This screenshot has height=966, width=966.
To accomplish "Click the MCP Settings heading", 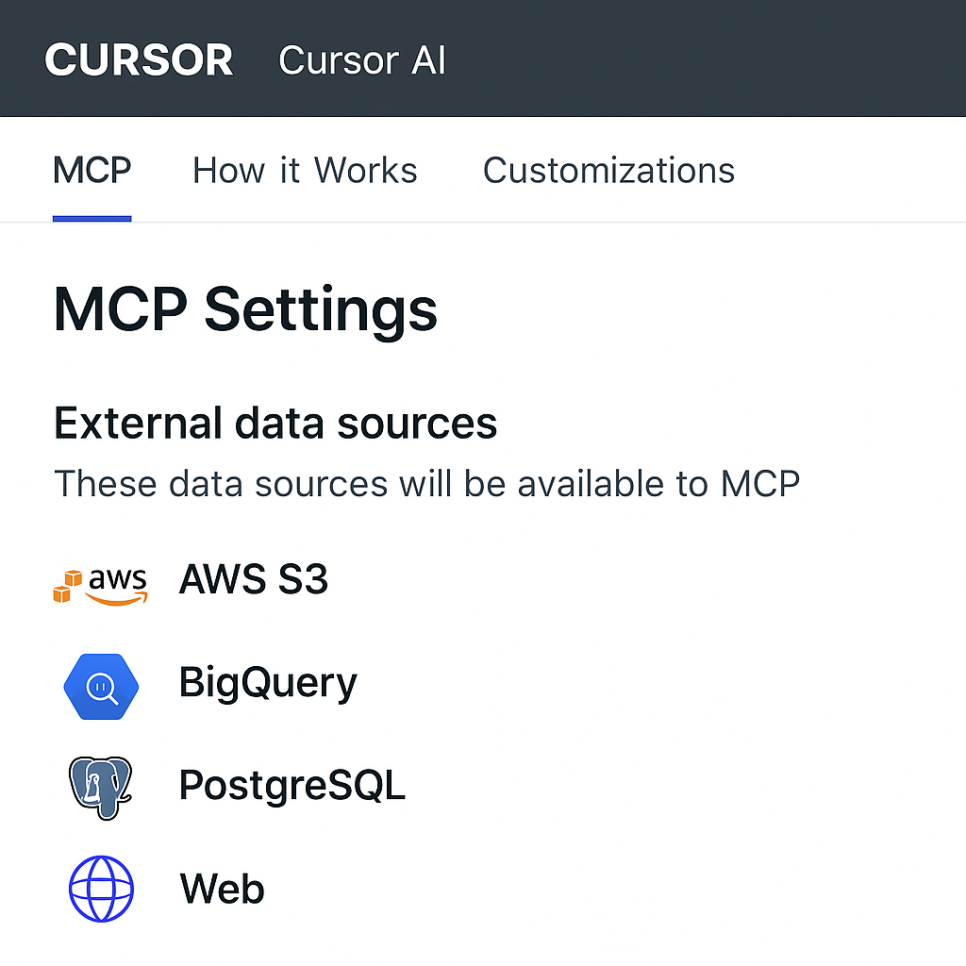I will [x=245, y=309].
